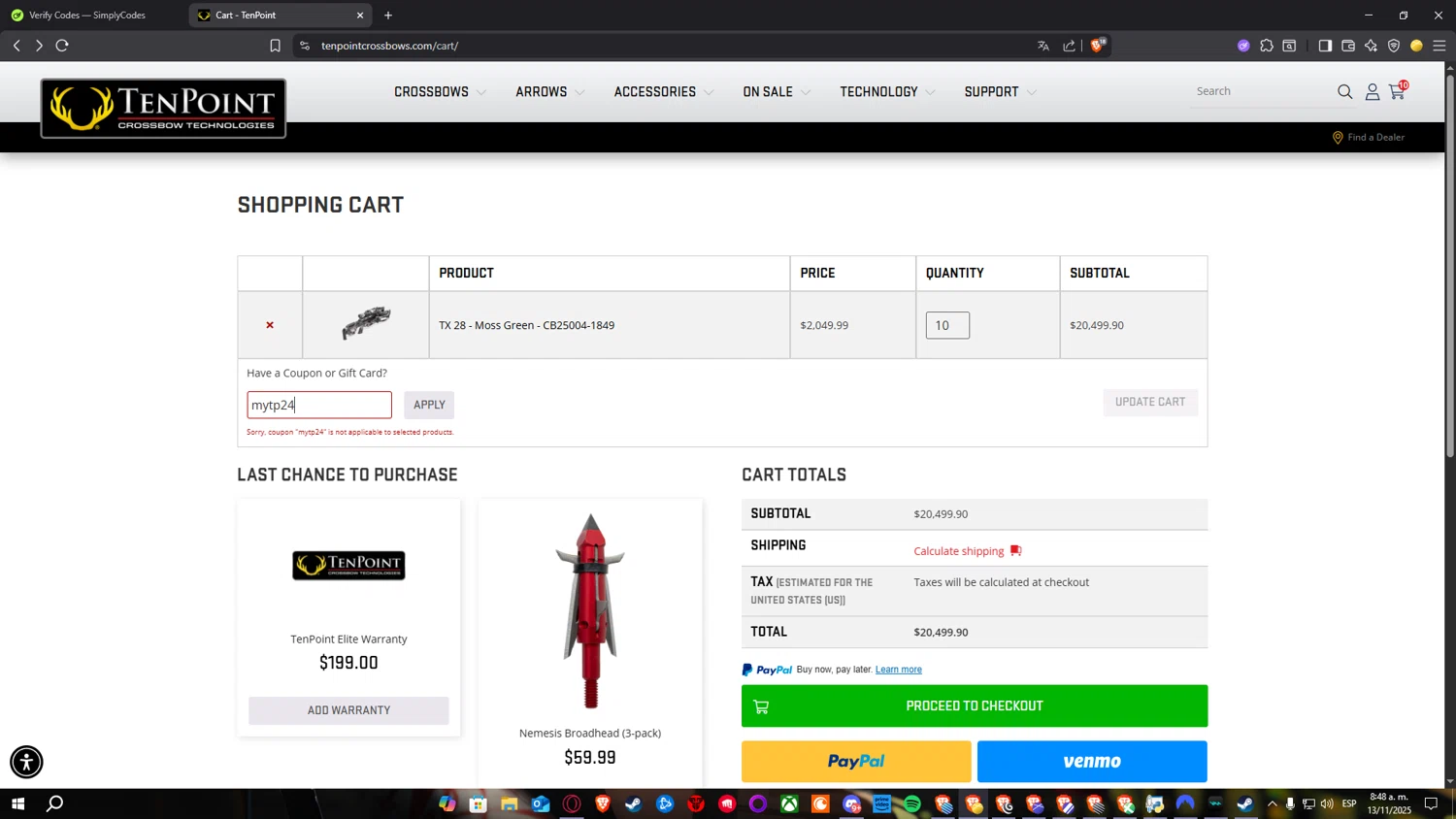The width and height of the screenshot is (1456, 819).
Task: Click the accessibility widget icon
Action: (26, 762)
